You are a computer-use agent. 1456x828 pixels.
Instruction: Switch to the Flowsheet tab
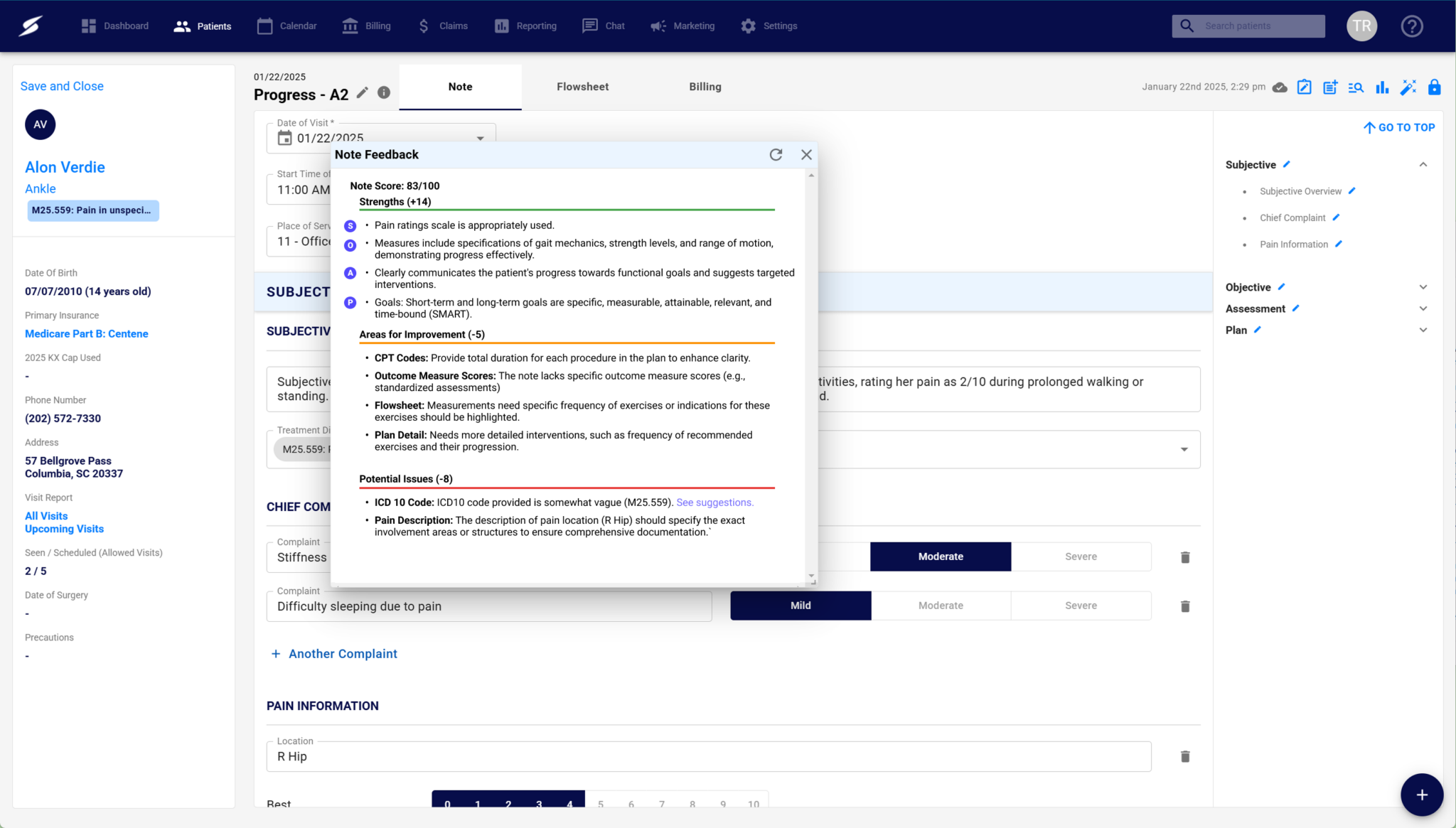pyautogui.click(x=582, y=87)
